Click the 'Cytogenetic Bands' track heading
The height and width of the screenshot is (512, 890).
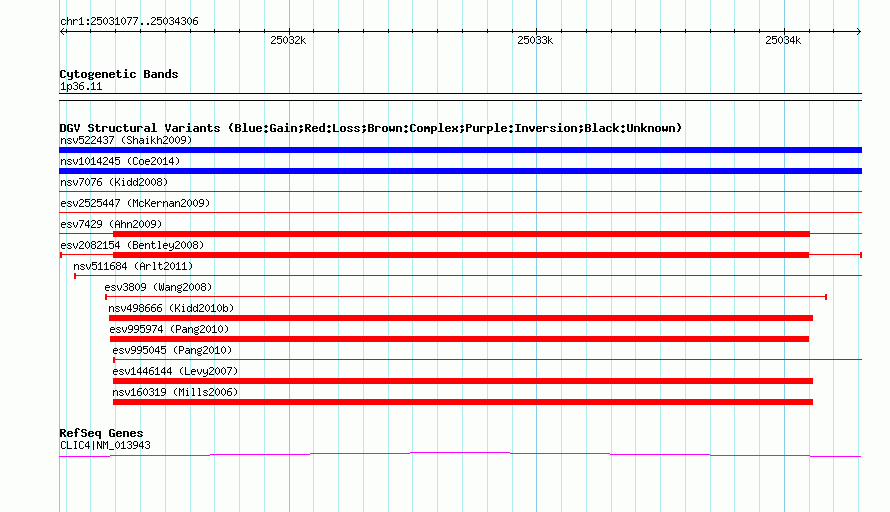coord(119,74)
